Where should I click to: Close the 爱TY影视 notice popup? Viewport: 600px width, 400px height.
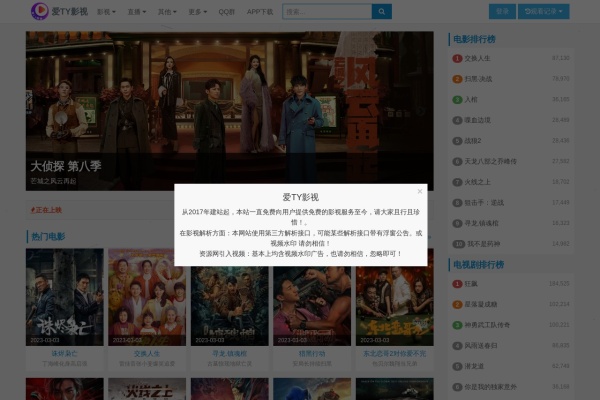420,191
